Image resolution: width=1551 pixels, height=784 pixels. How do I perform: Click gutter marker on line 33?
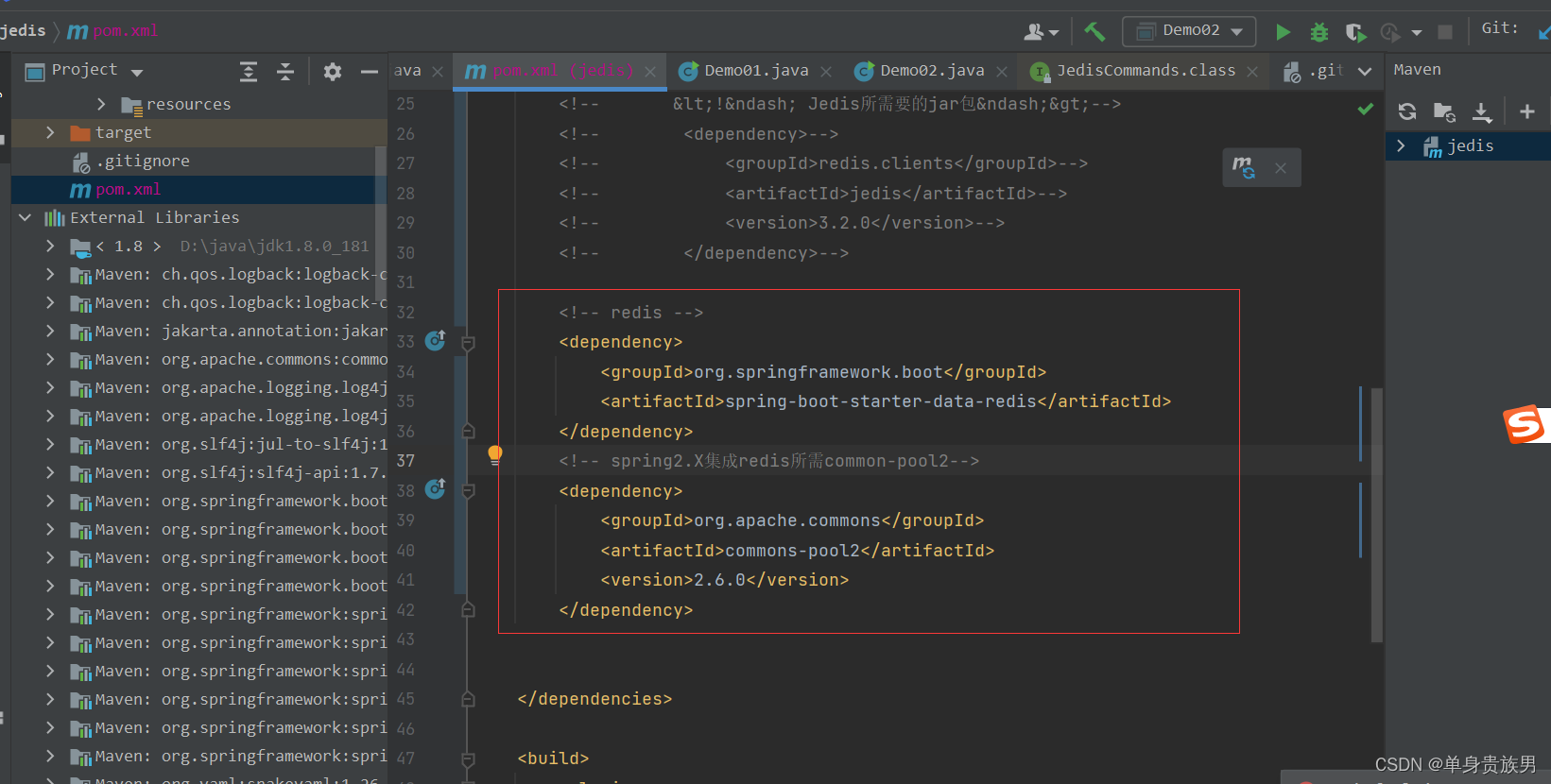pyautogui.click(x=436, y=340)
